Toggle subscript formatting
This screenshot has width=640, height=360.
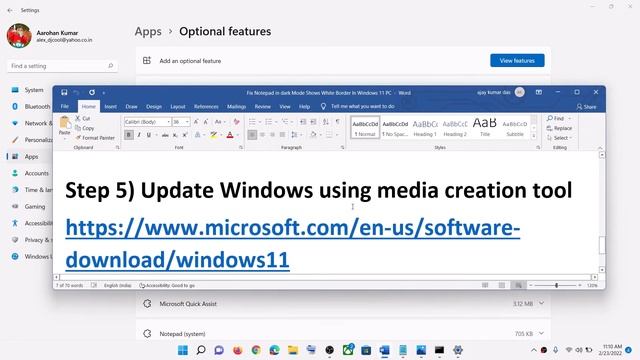click(175, 135)
